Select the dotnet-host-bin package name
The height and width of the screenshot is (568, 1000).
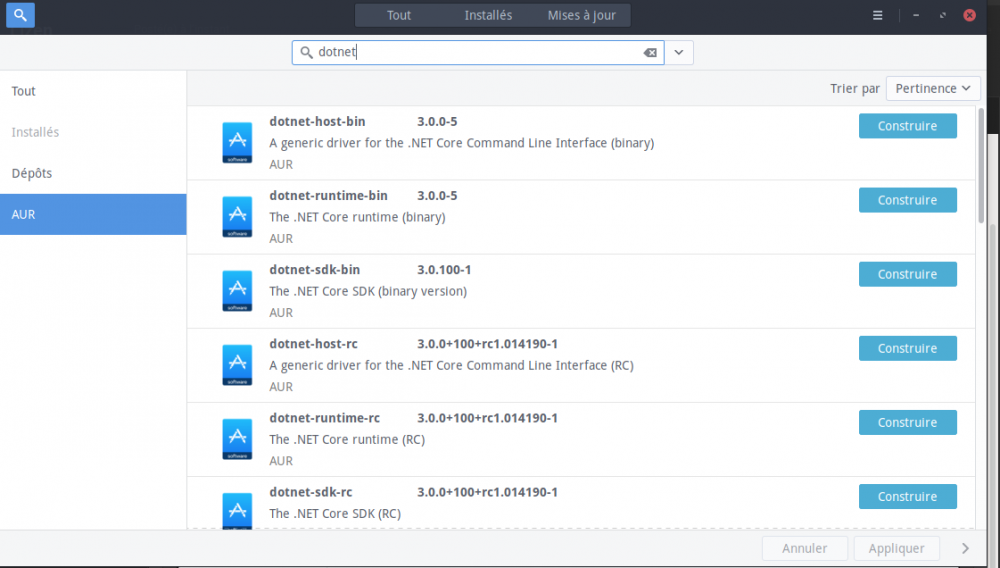click(317, 121)
